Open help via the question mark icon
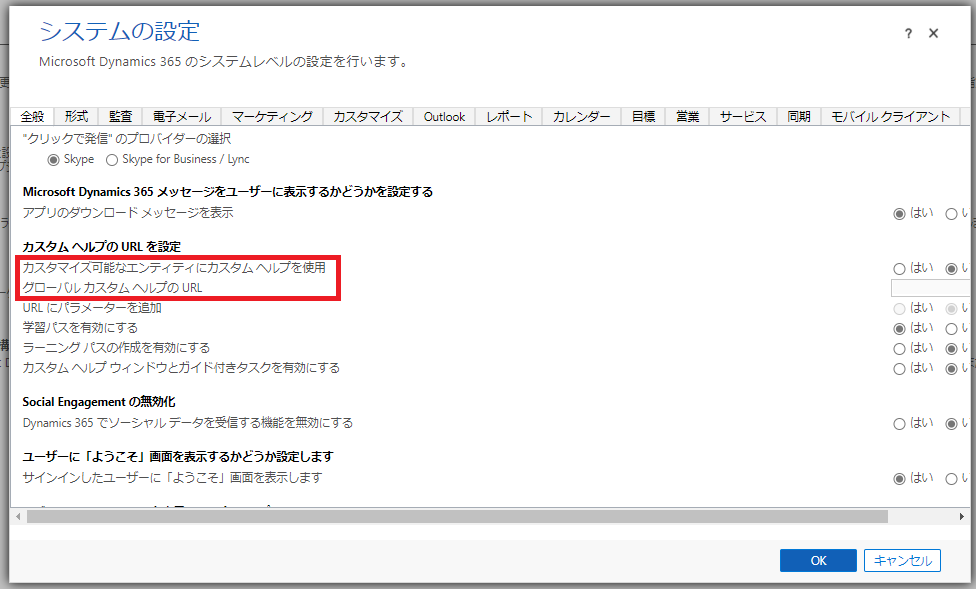The image size is (976, 589). click(908, 34)
